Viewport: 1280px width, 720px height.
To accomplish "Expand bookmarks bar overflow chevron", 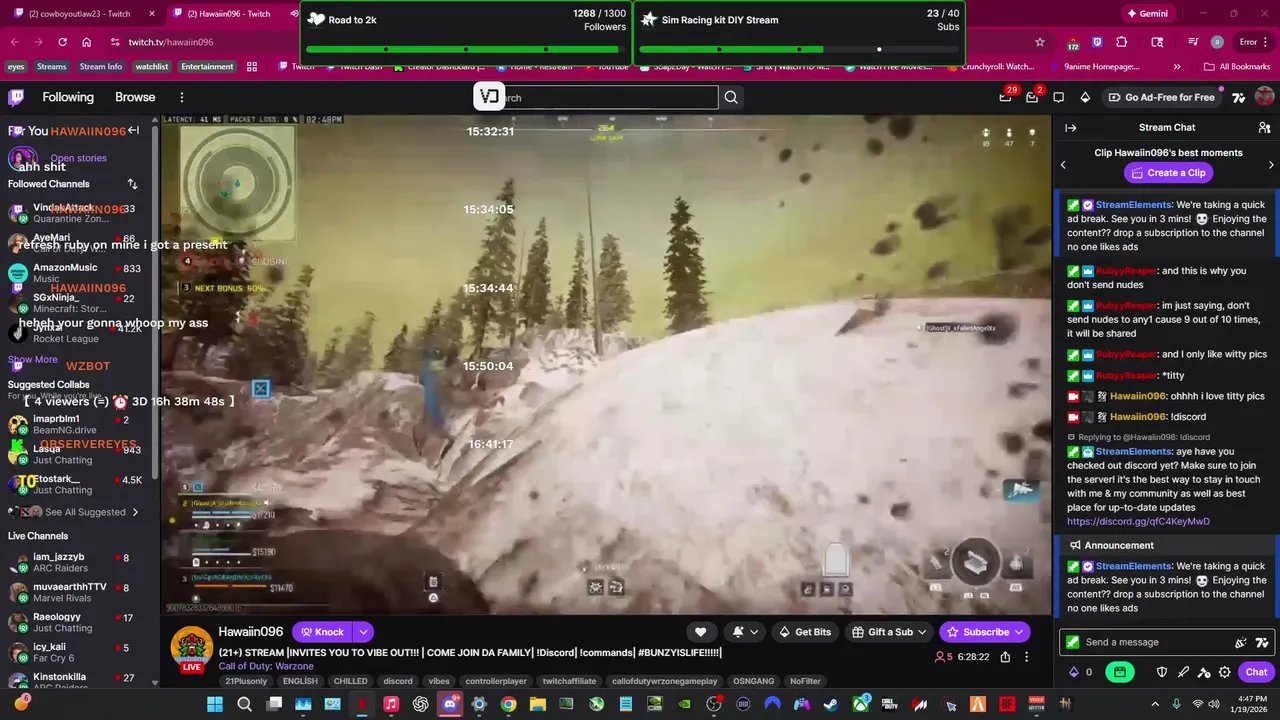I will 1176,67.
